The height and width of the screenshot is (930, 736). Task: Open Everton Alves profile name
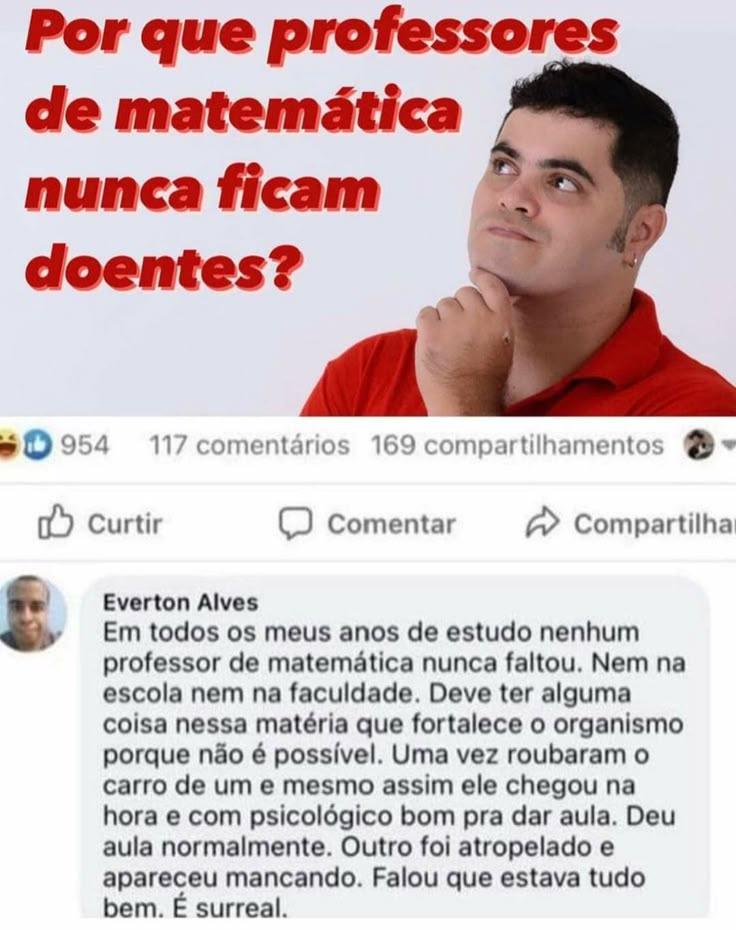click(x=180, y=603)
